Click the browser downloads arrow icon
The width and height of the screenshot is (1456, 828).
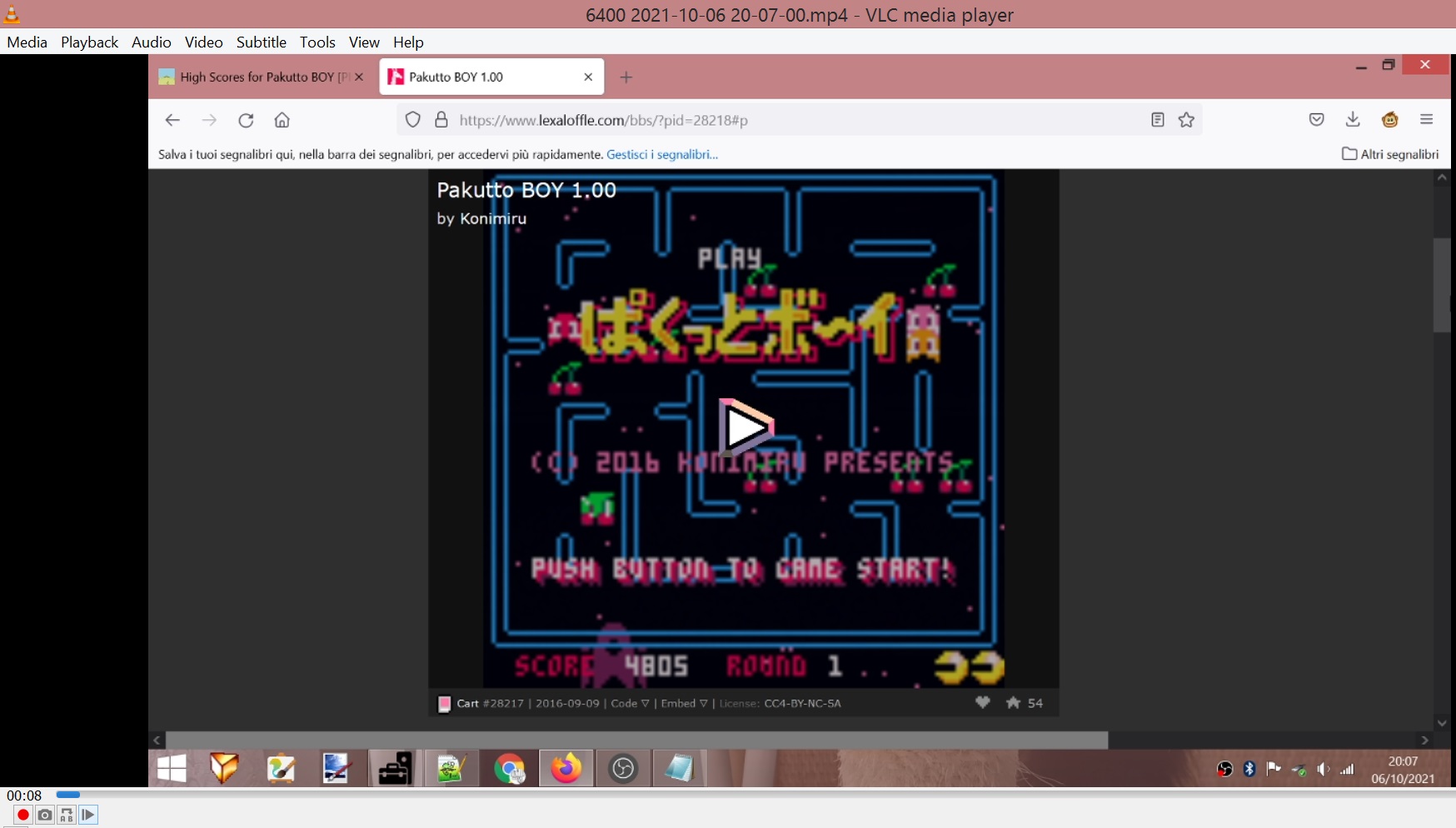(1353, 120)
